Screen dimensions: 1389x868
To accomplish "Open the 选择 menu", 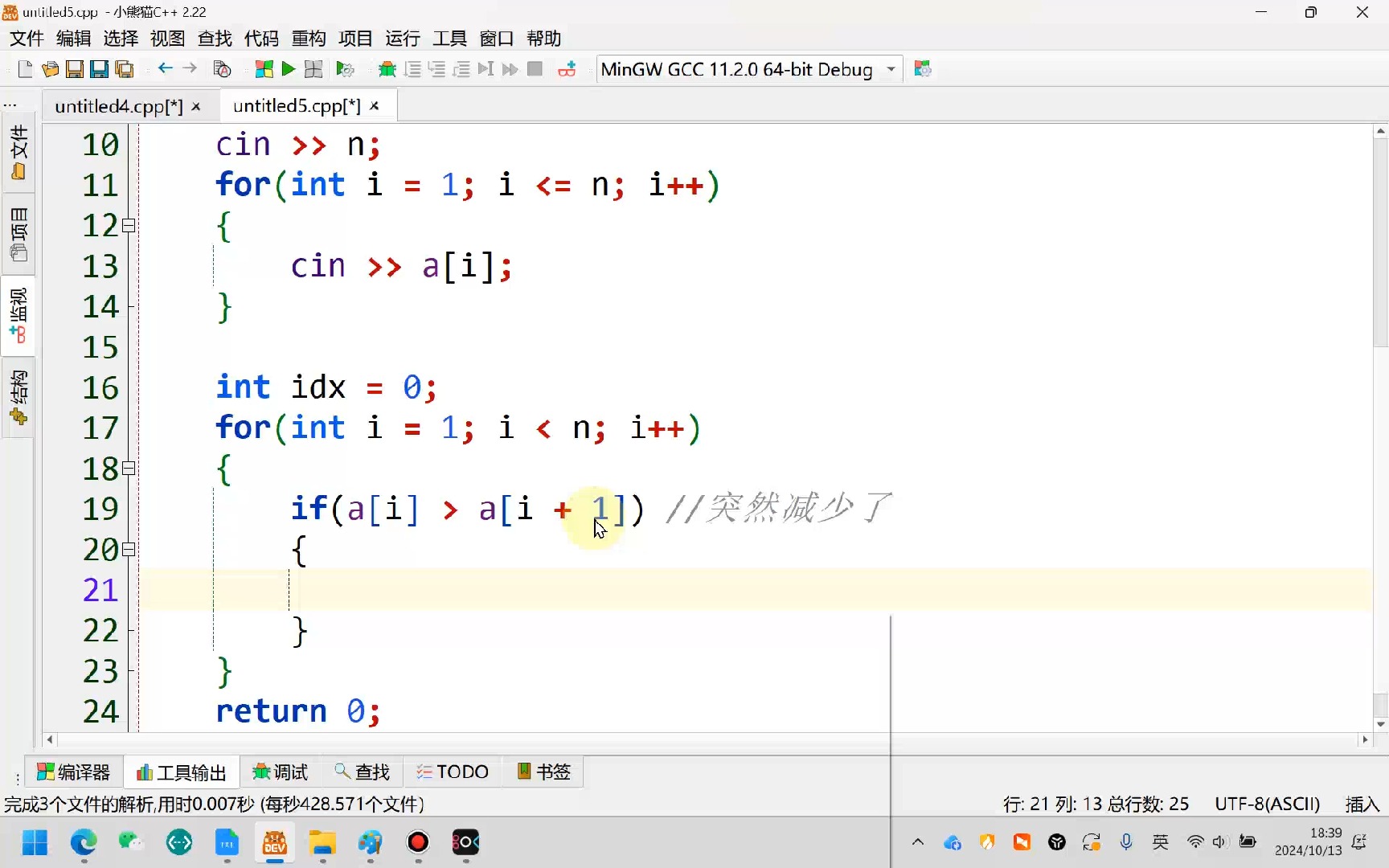I will tap(121, 39).
